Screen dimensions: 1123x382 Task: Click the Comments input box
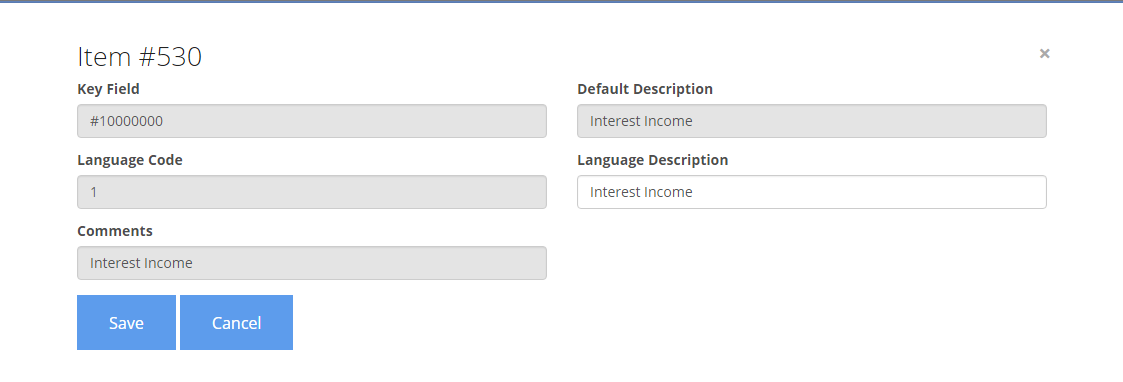point(312,263)
